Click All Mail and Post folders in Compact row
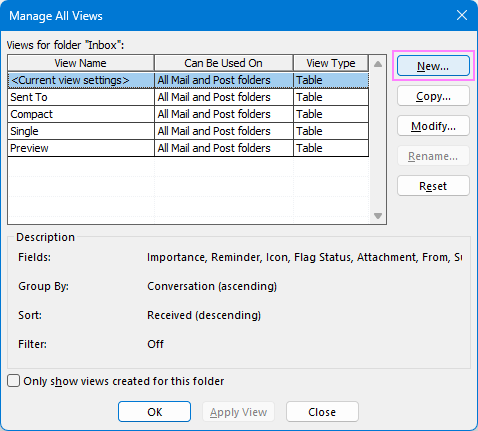 pyautogui.click(x=224, y=114)
